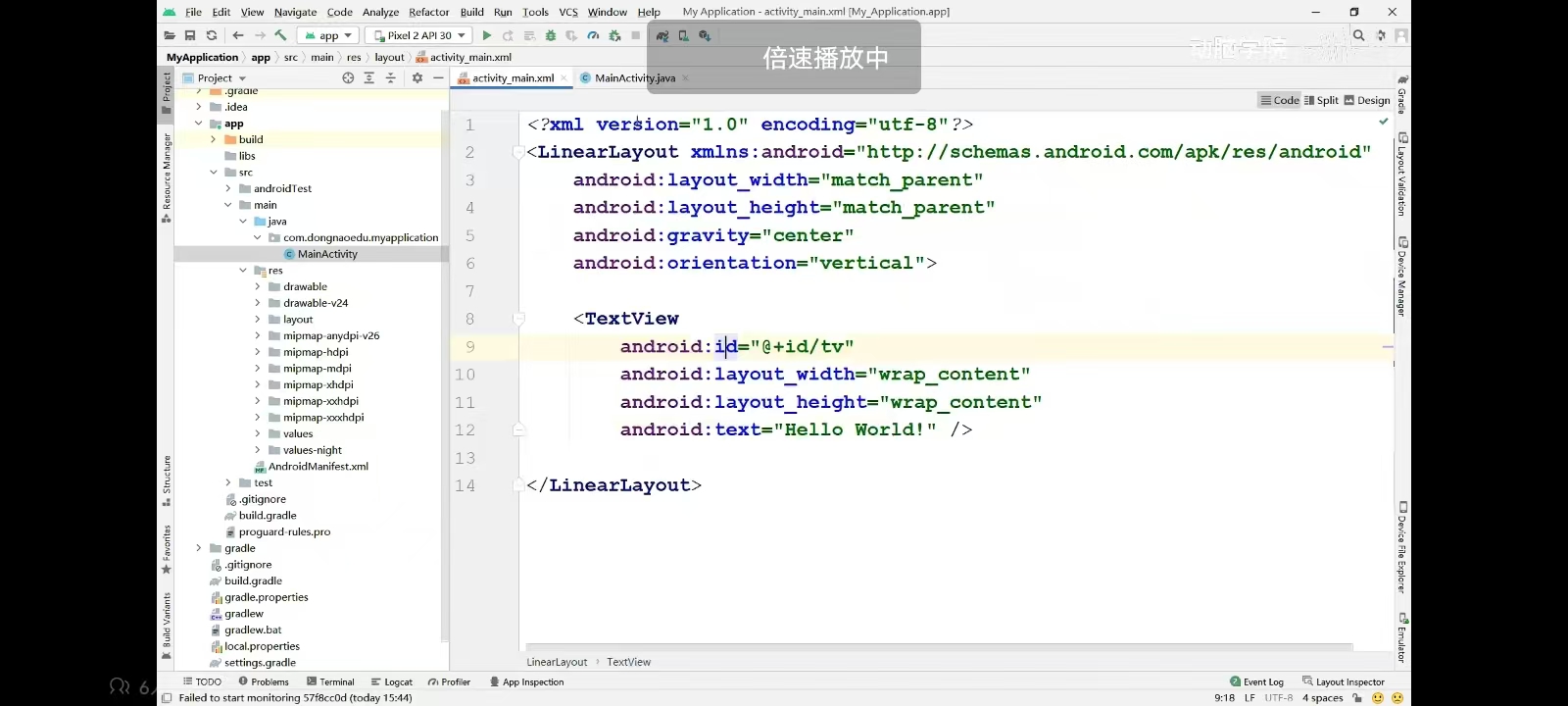Click Select Opened File target icon
This screenshot has width=1568, height=706.
pos(348,77)
